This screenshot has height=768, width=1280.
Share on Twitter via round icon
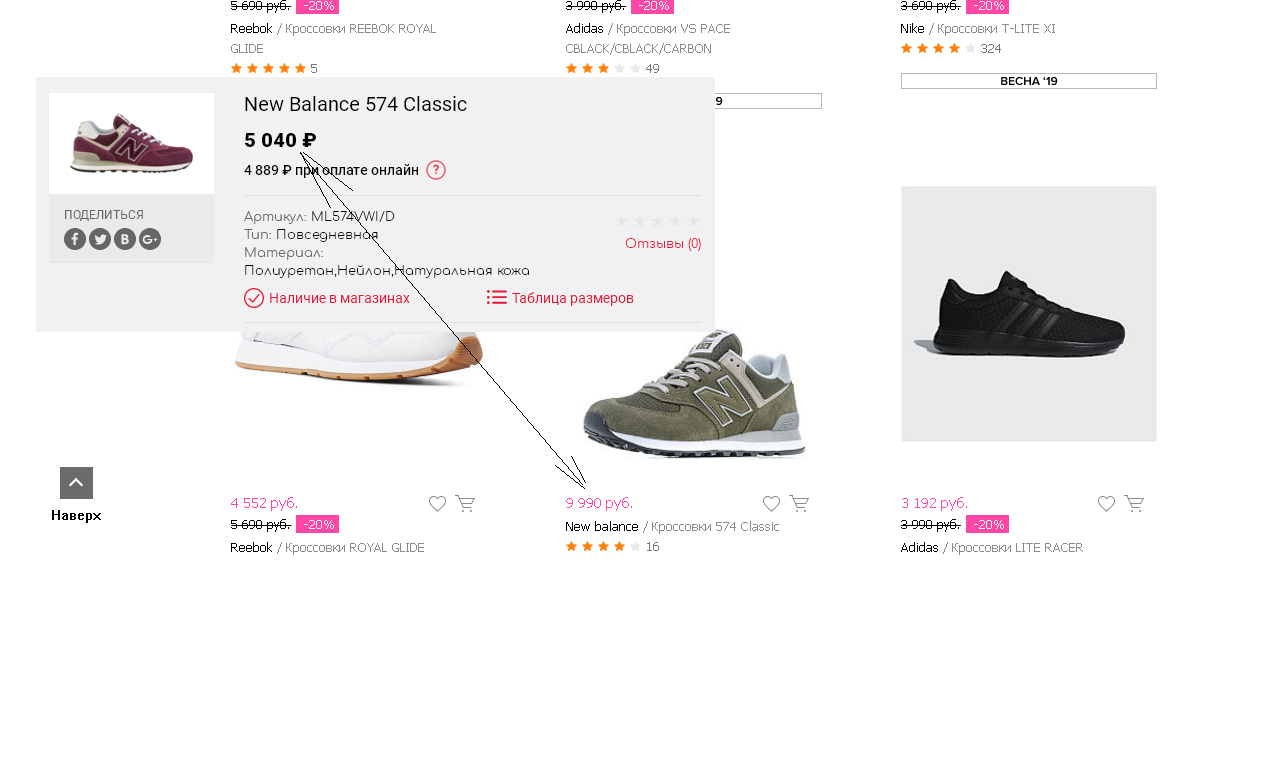pyautogui.click(x=100, y=239)
